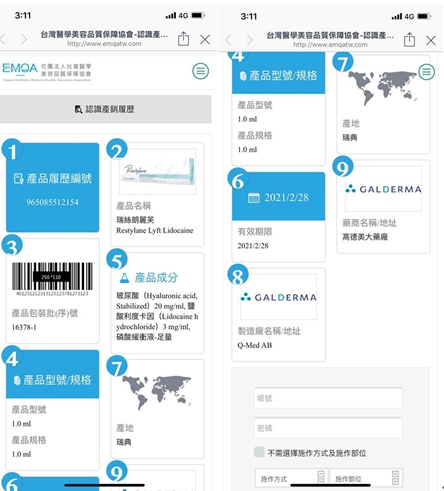Close the browser page in left screenshot
This screenshot has width=444, height=491.
[205, 39]
